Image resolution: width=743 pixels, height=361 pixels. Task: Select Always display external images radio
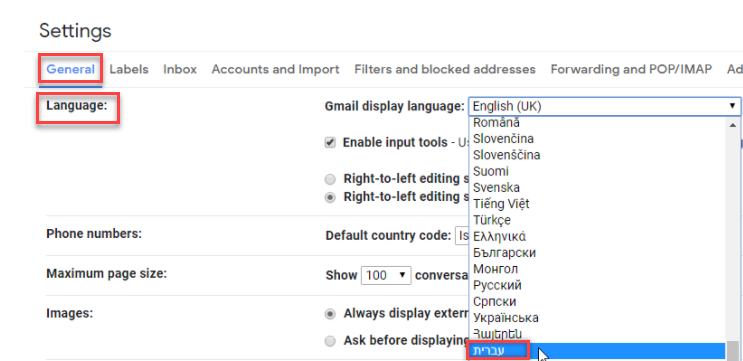pyautogui.click(x=330, y=314)
